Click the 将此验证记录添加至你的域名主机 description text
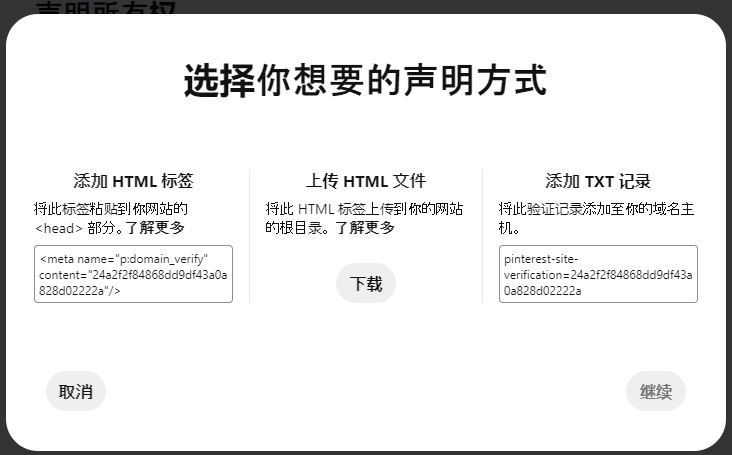The image size is (732, 455). tap(596, 218)
